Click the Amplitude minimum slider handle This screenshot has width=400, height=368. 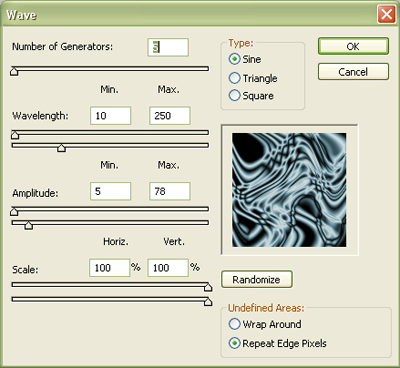(14, 211)
